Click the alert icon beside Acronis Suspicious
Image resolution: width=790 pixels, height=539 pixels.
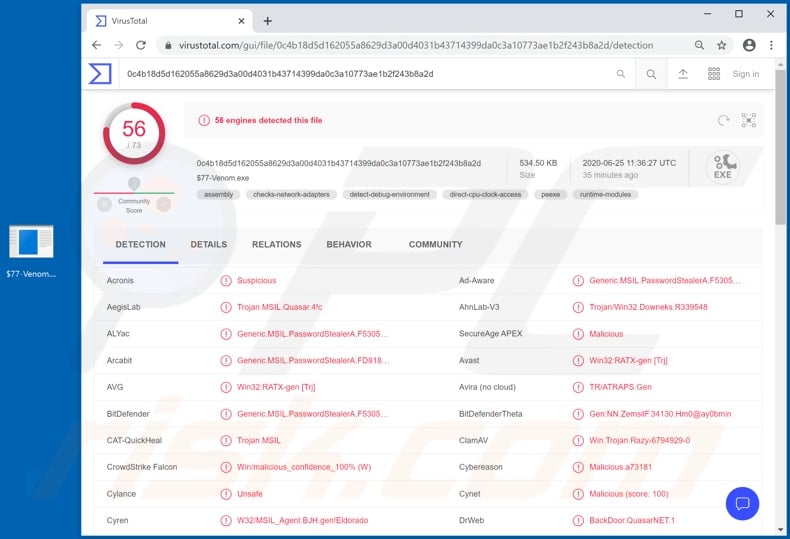coord(226,281)
